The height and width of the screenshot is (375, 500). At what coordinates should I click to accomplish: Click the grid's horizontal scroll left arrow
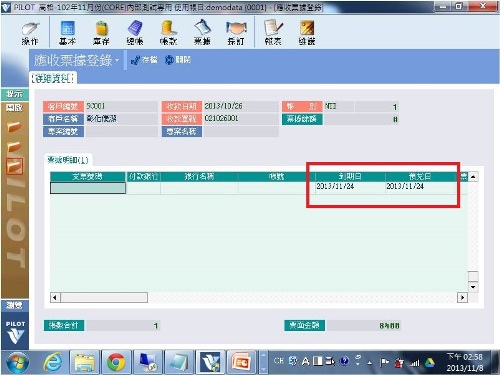pyautogui.click(x=55, y=297)
